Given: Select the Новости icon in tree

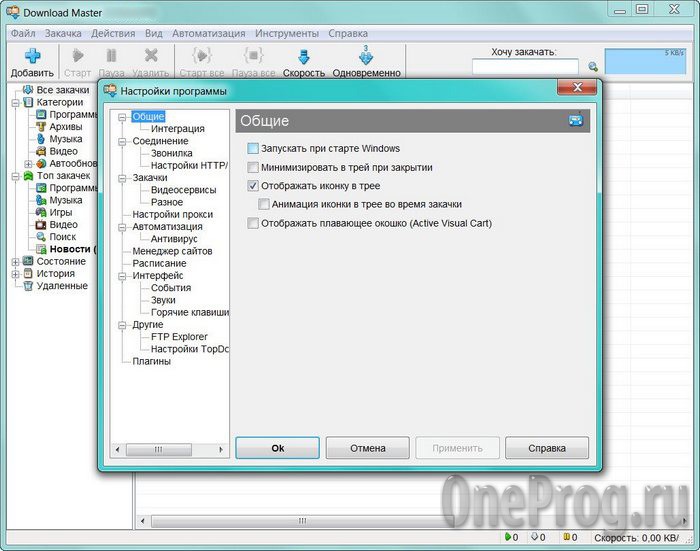Looking at the screenshot, I should click(41, 249).
